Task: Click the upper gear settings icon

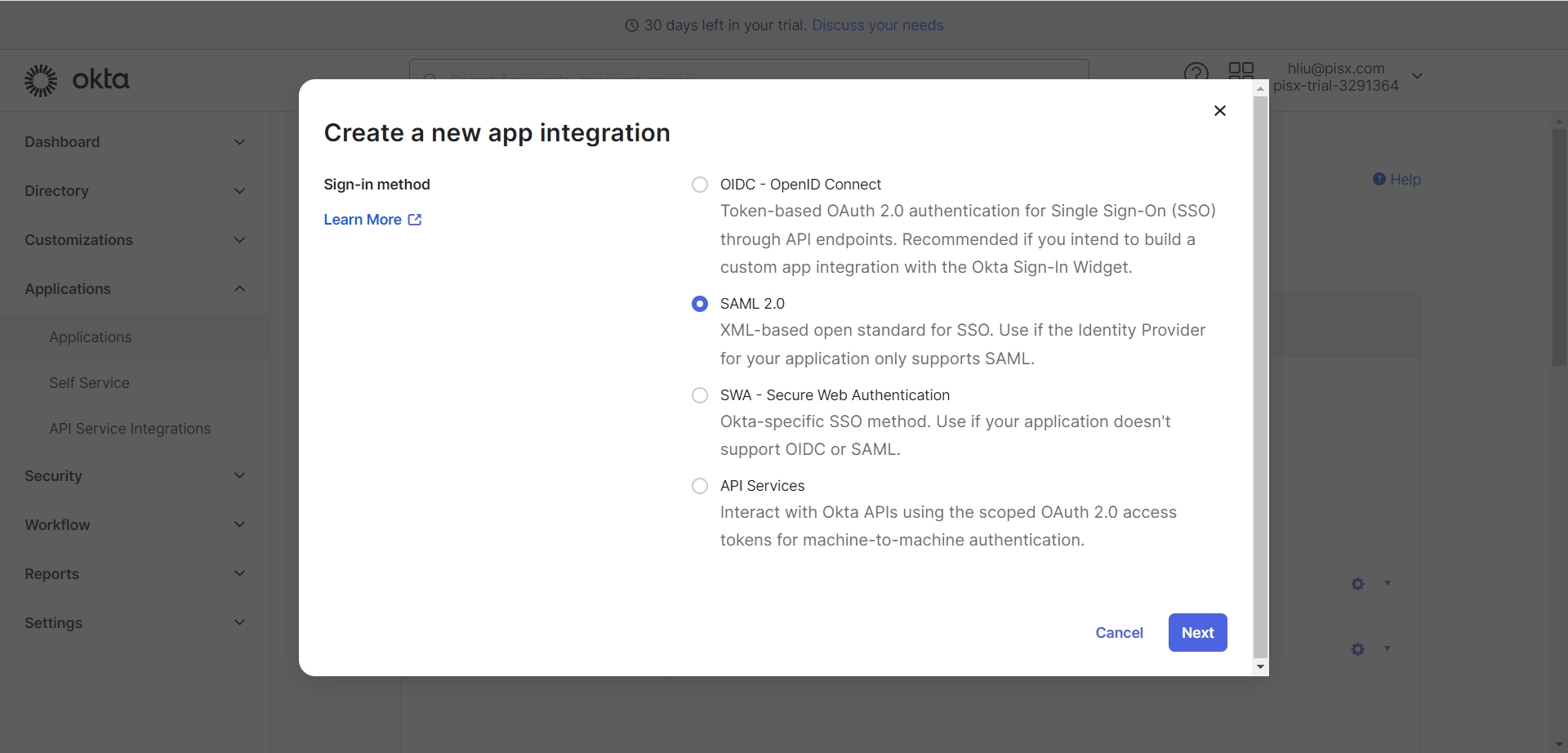Action: click(x=1357, y=584)
